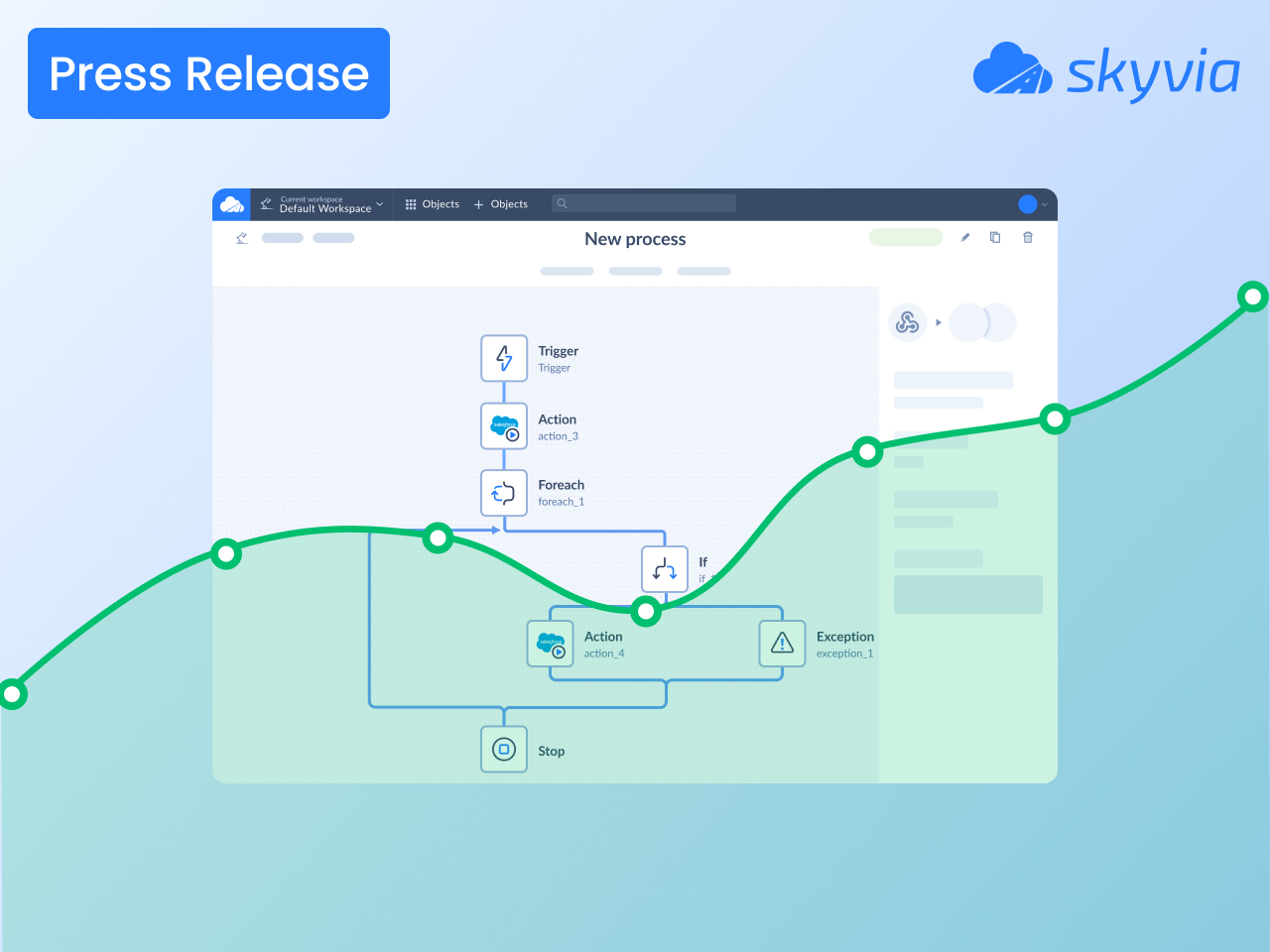The image size is (1270, 952).
Task: Click the Press Release badge
Action: click(208, 72)
